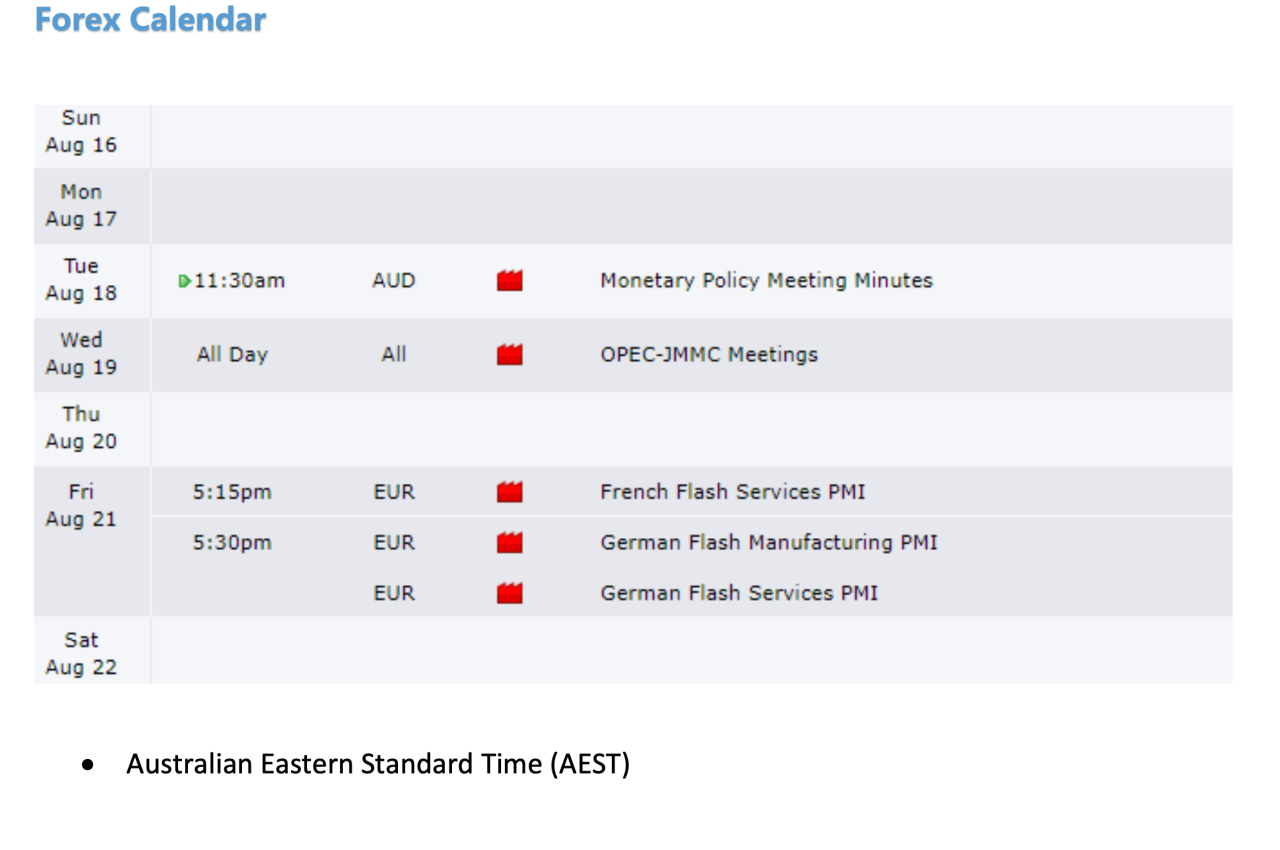Select French Flash Services PMI event
Screen dimensions: 1280x850
click(x=732, y=492)
